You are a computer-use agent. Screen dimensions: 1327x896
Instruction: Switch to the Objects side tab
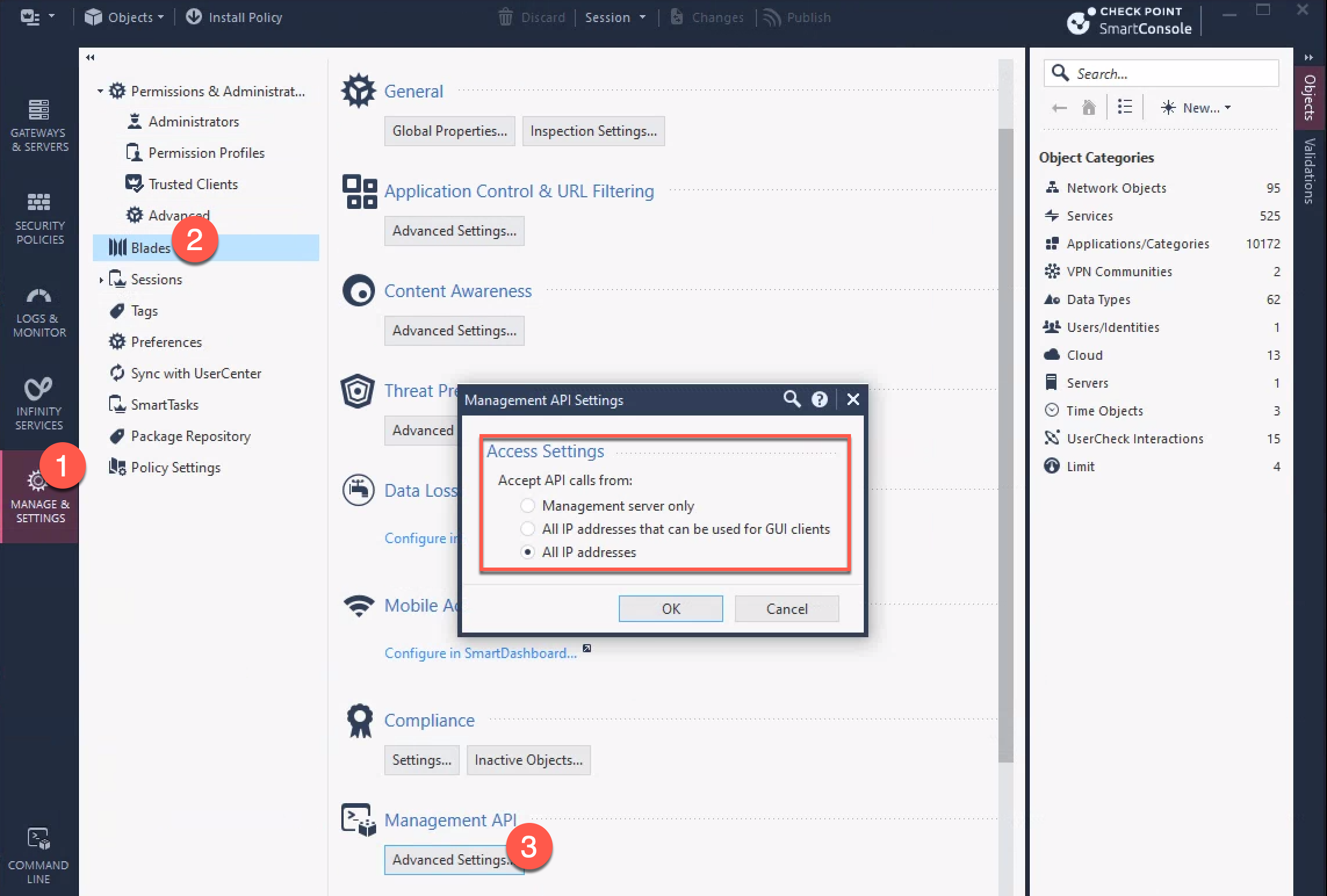(1309, 97)
